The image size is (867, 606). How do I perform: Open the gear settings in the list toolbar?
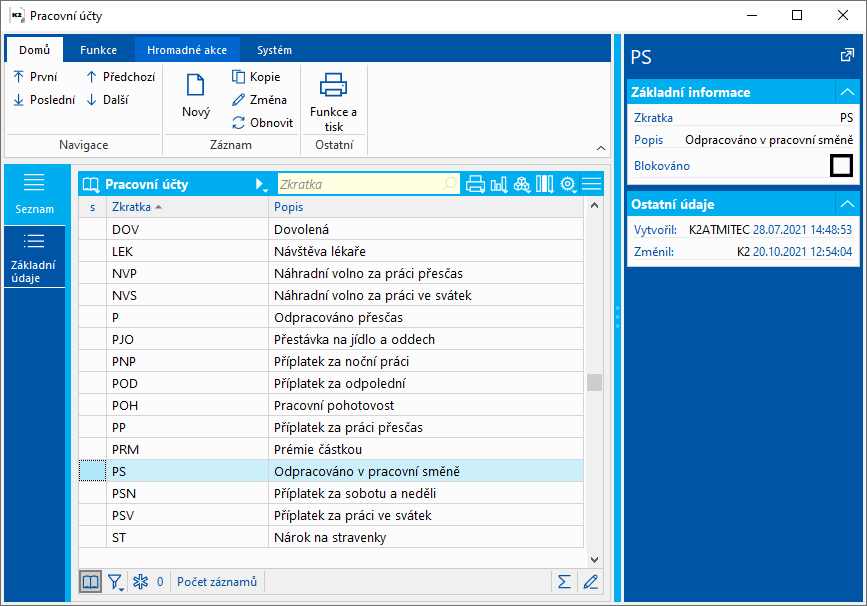[x=568, y=184]
